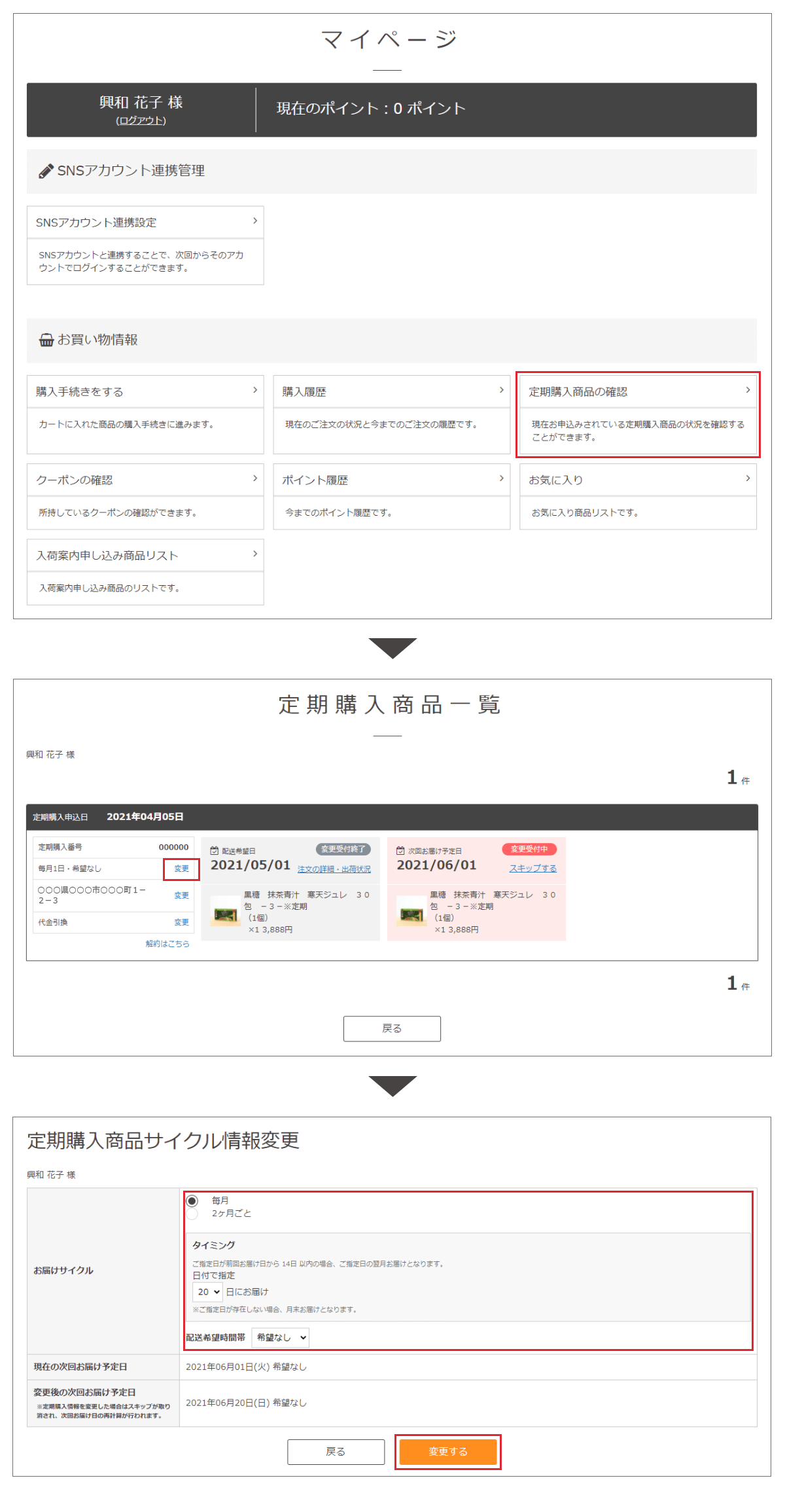
Task: Open the 注文の詳細・出荷状況 link
Action: click(x=334, y=869)
